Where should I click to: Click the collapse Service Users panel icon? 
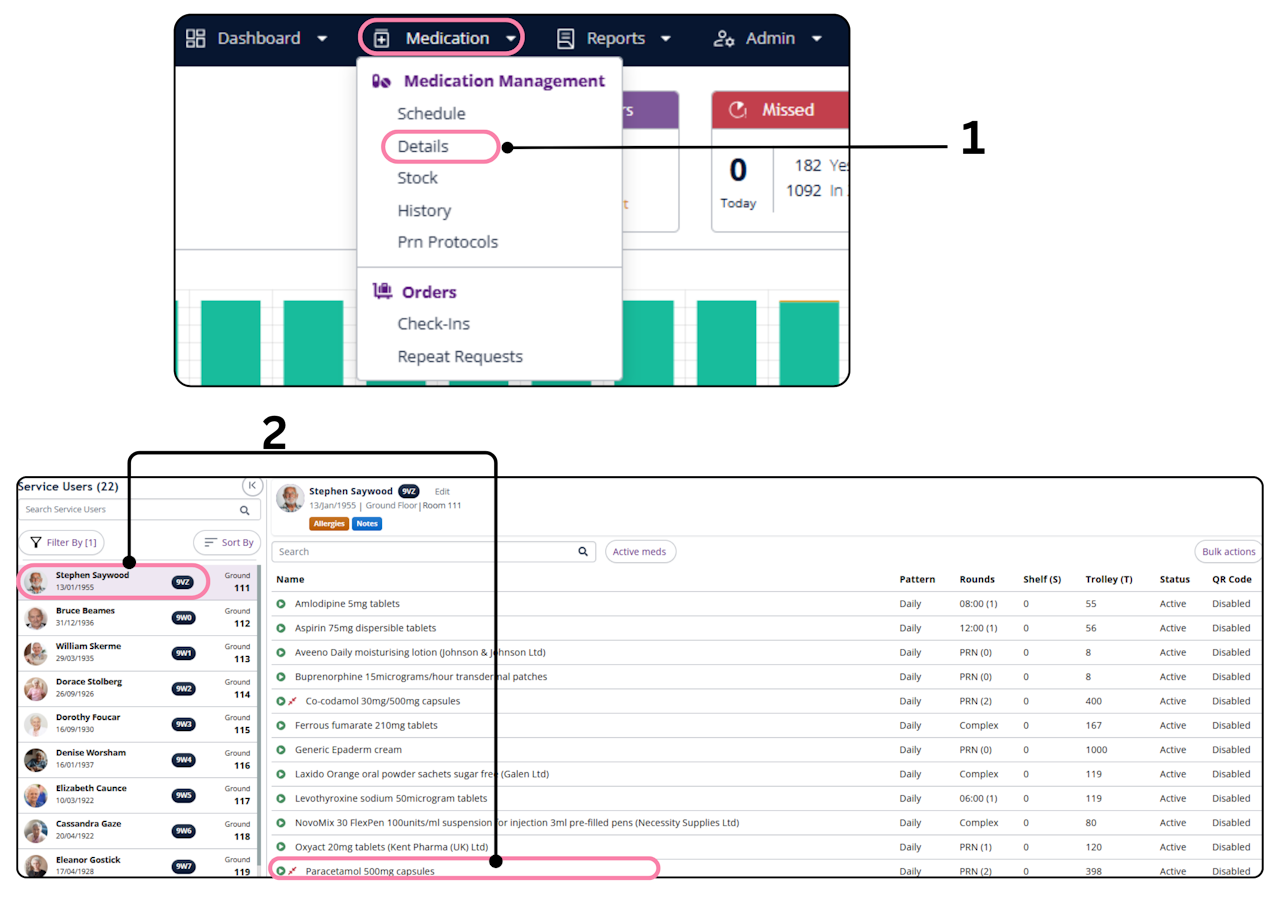pyautogui.click(x=252, y=485)
